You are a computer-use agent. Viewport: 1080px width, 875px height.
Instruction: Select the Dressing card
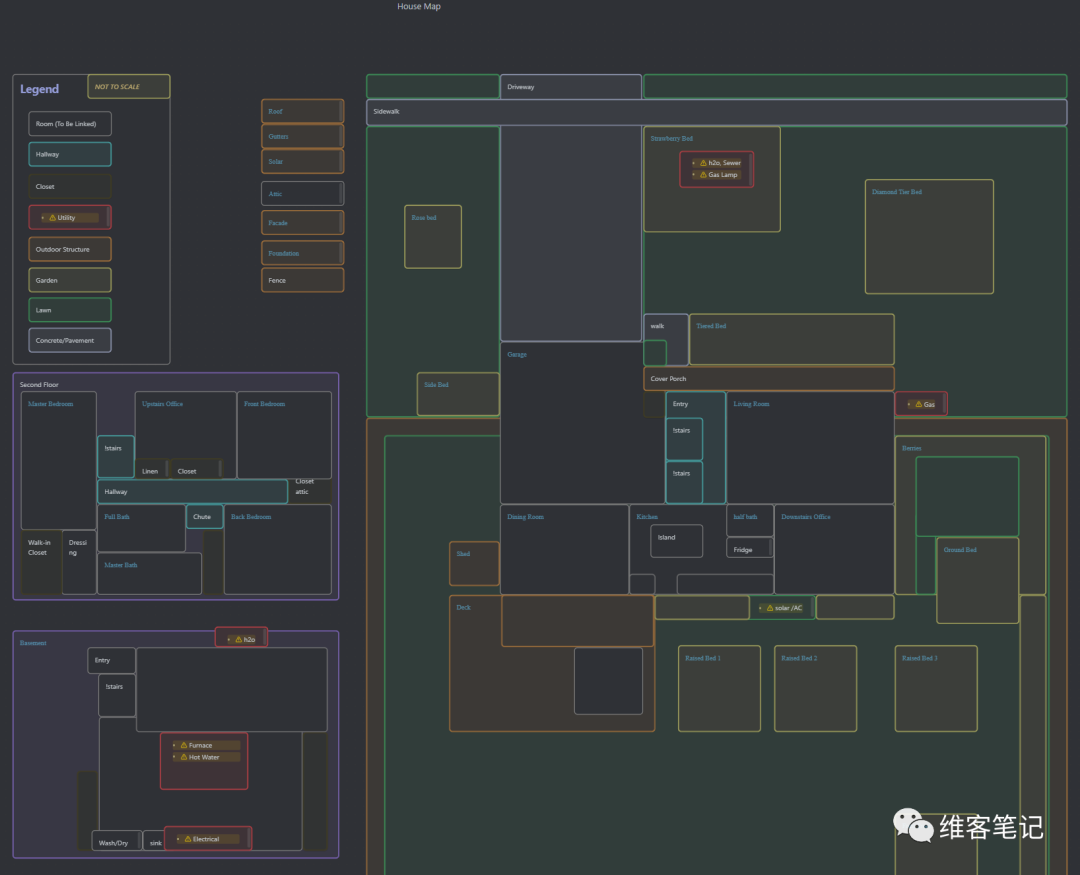[79, 562]
